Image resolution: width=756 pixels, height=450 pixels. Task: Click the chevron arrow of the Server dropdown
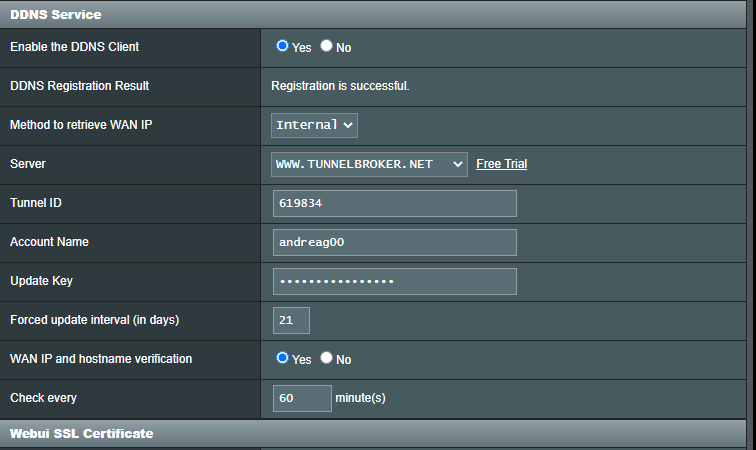(458, 164)
